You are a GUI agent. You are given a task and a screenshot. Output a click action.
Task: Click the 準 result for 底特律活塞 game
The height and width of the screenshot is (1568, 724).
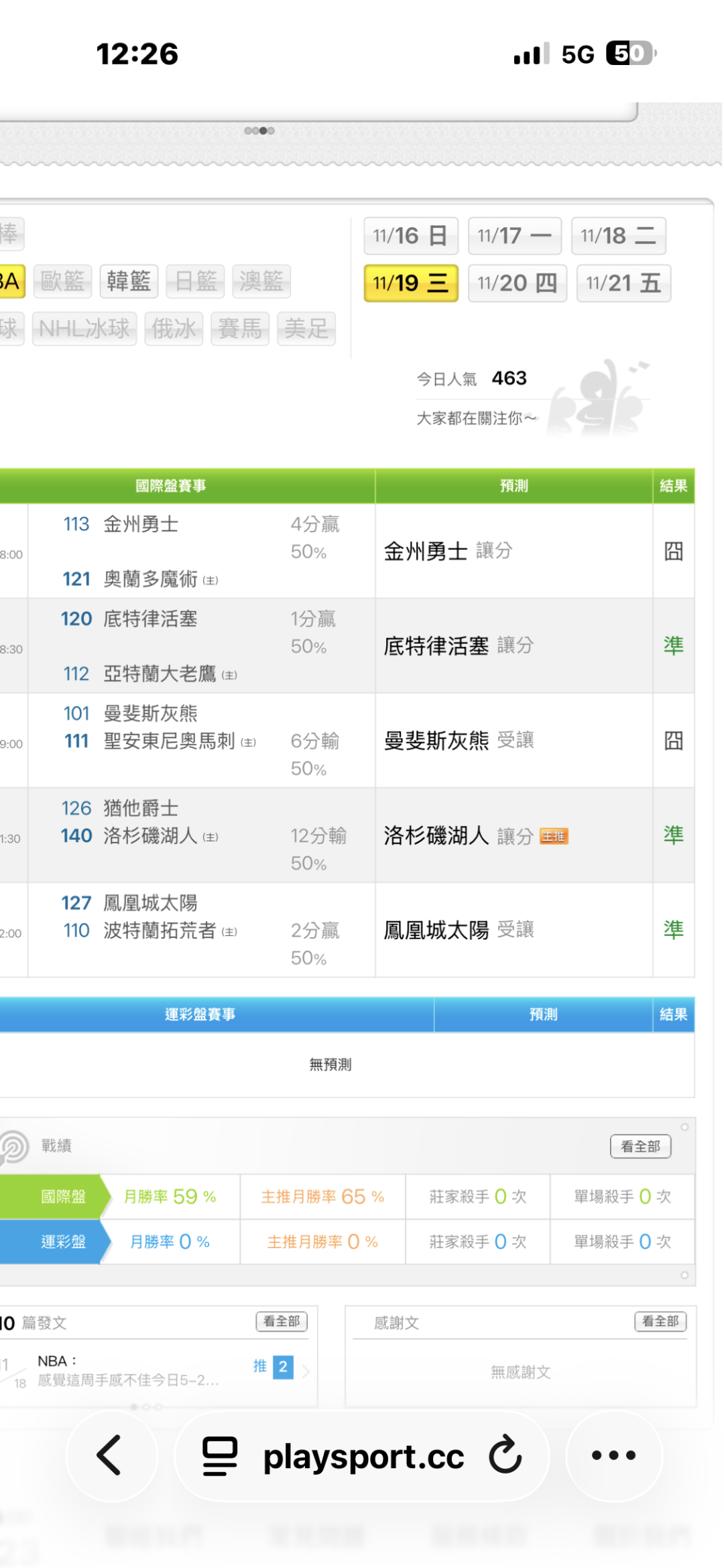pos(674,646)
